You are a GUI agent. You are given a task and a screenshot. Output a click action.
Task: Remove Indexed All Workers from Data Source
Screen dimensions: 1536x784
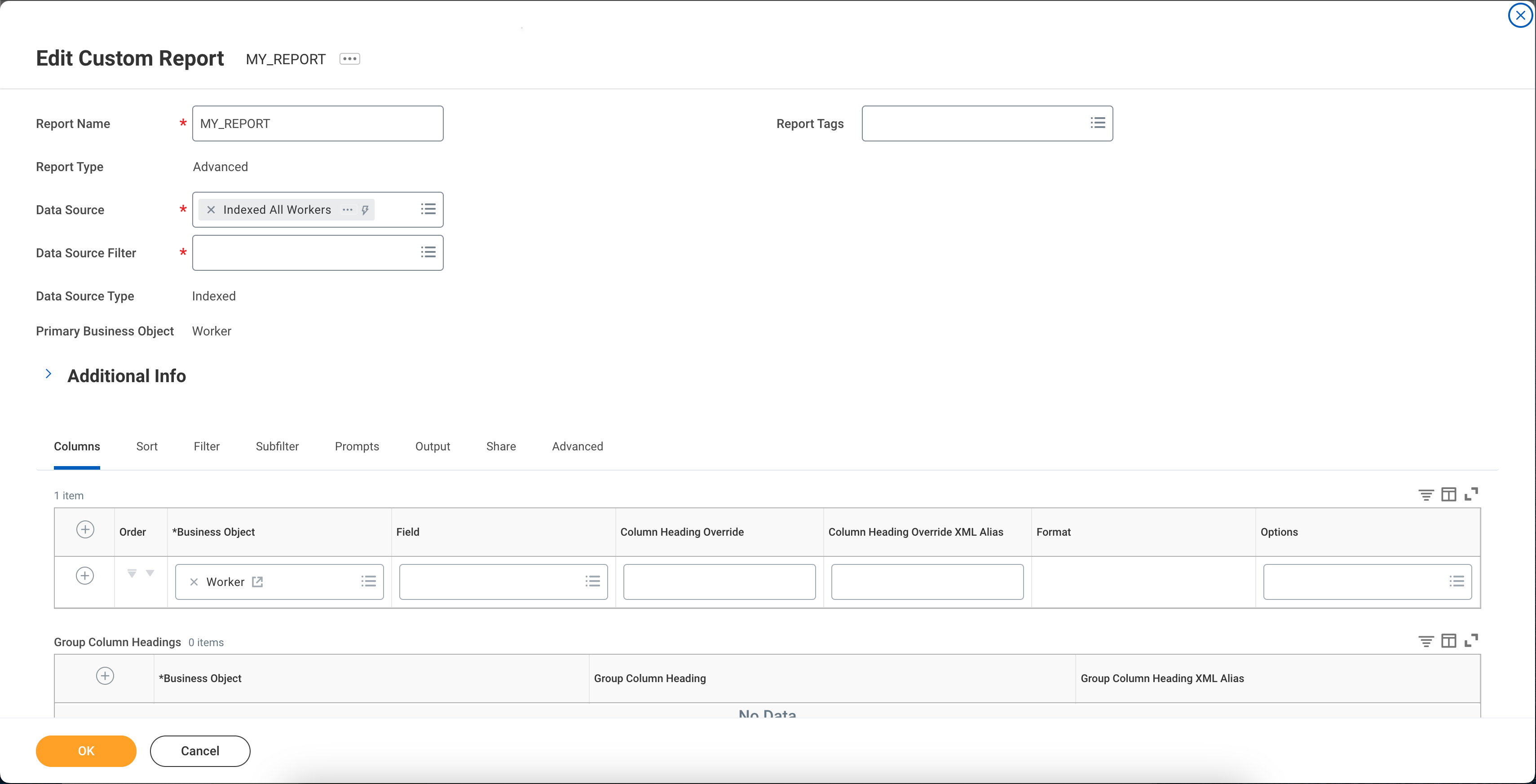(x=211, y=210)
